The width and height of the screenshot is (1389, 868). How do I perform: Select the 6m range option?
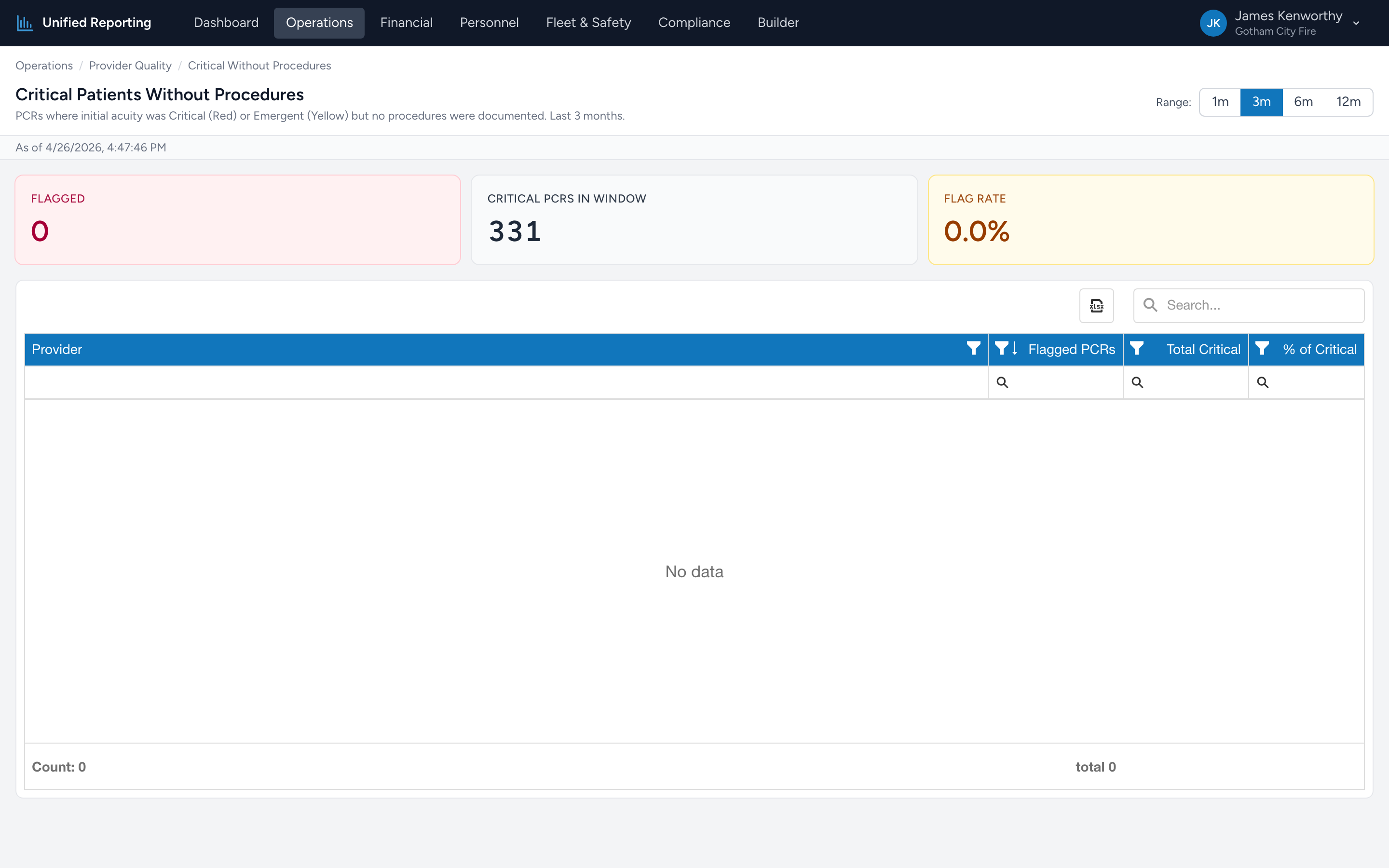tap(1304, 102)
